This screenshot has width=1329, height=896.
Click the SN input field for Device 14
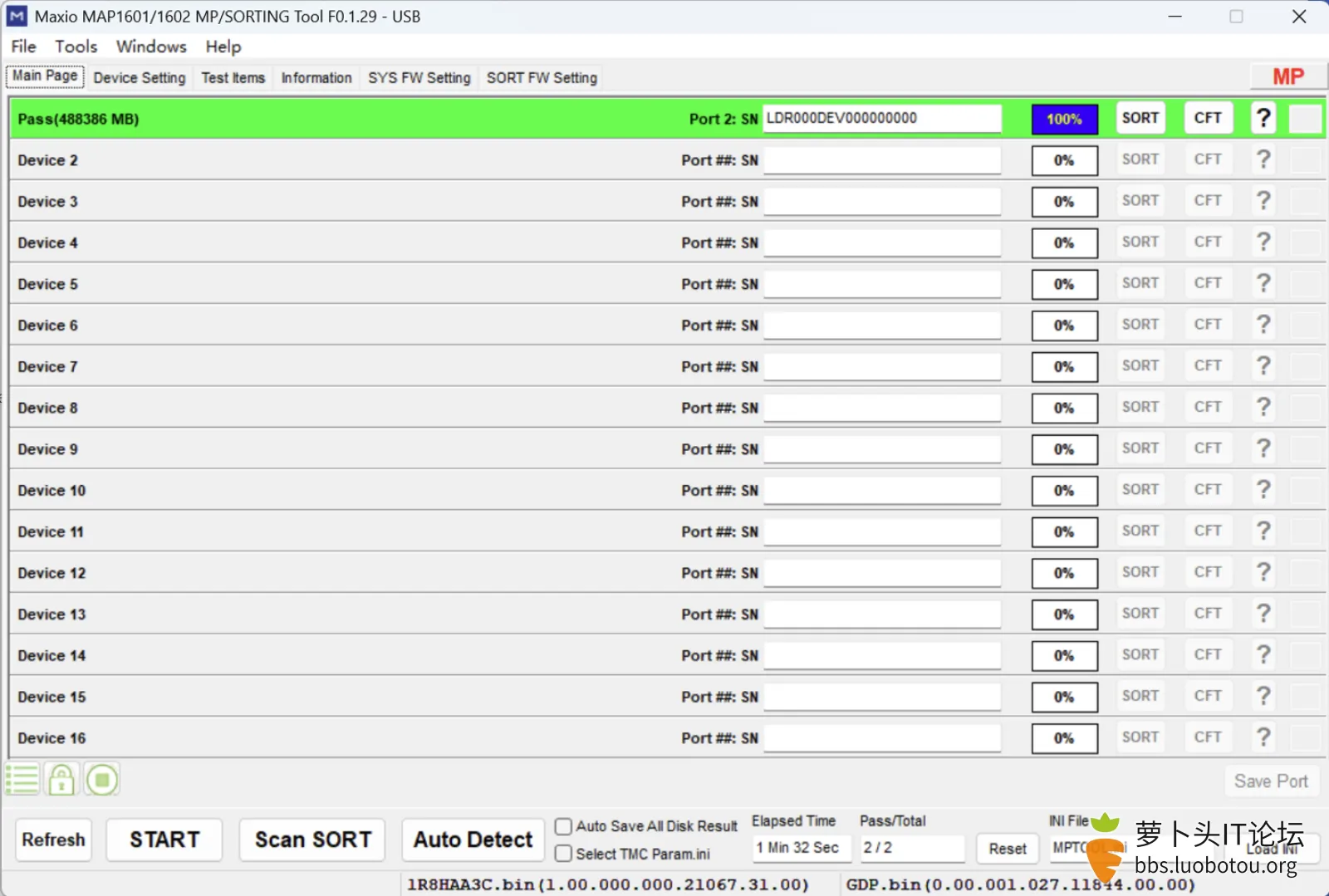click(x=882, y=655)
